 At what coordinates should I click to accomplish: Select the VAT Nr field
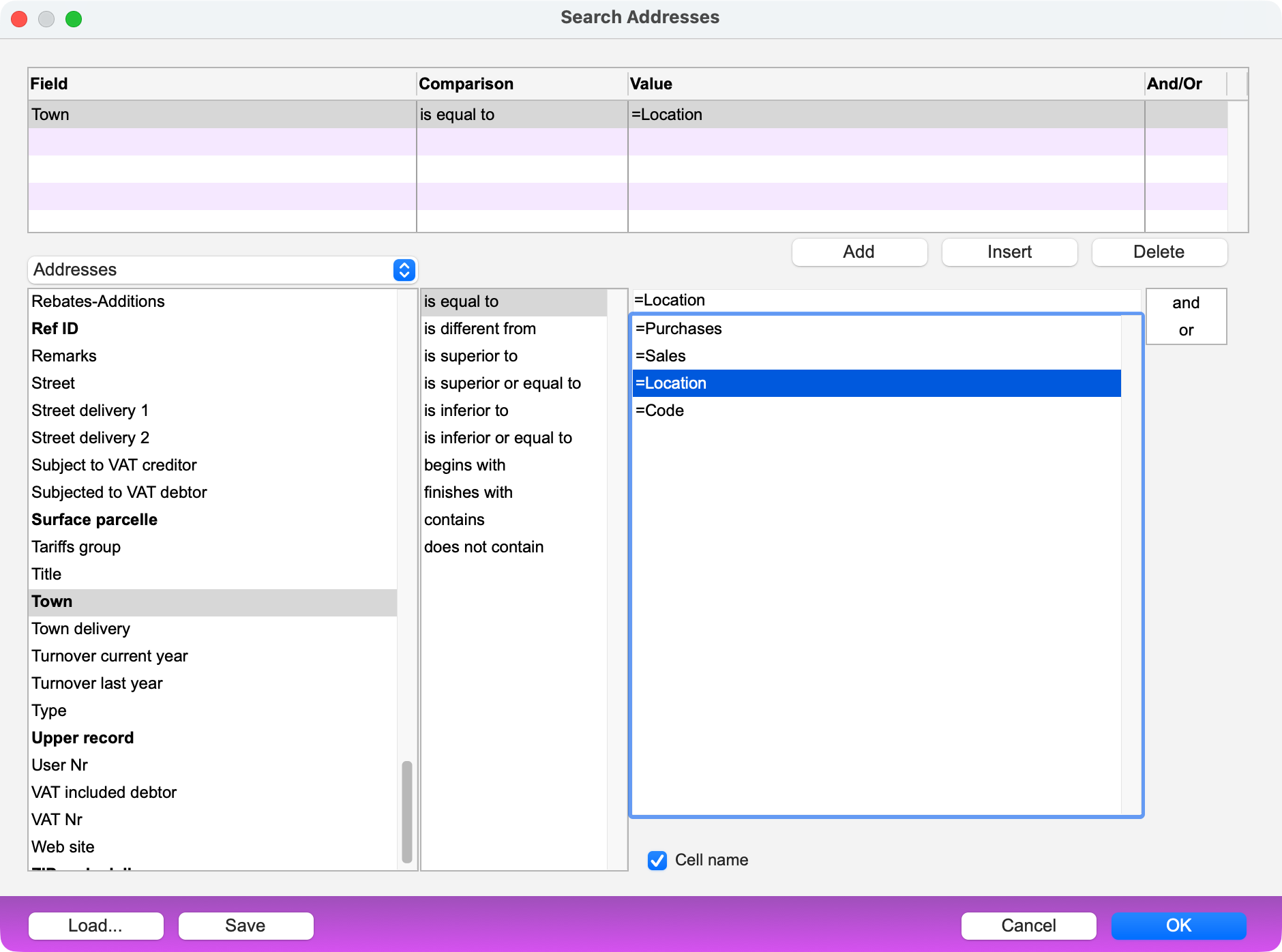point(57,820)
